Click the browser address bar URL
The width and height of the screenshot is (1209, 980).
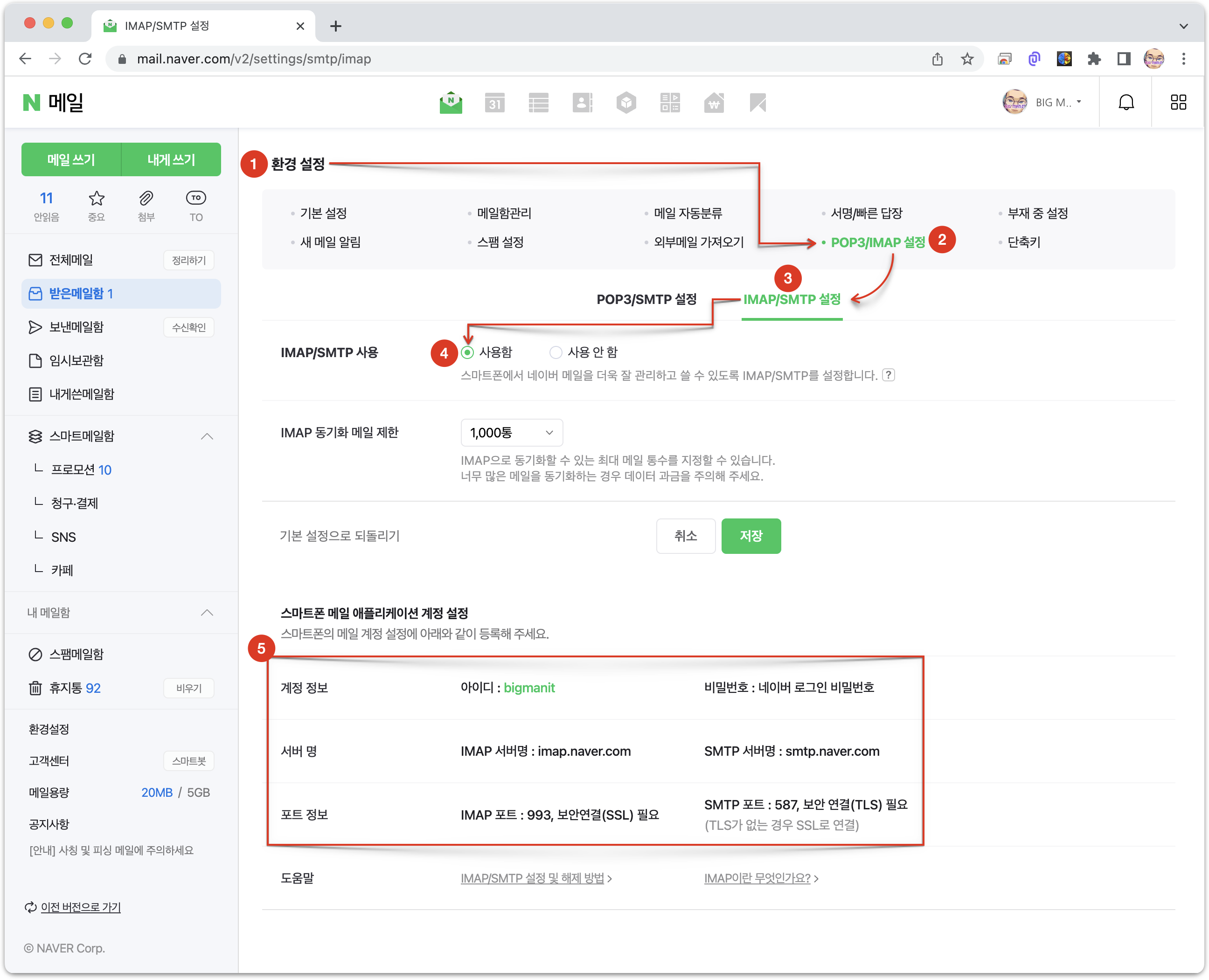tap(254, 59)
